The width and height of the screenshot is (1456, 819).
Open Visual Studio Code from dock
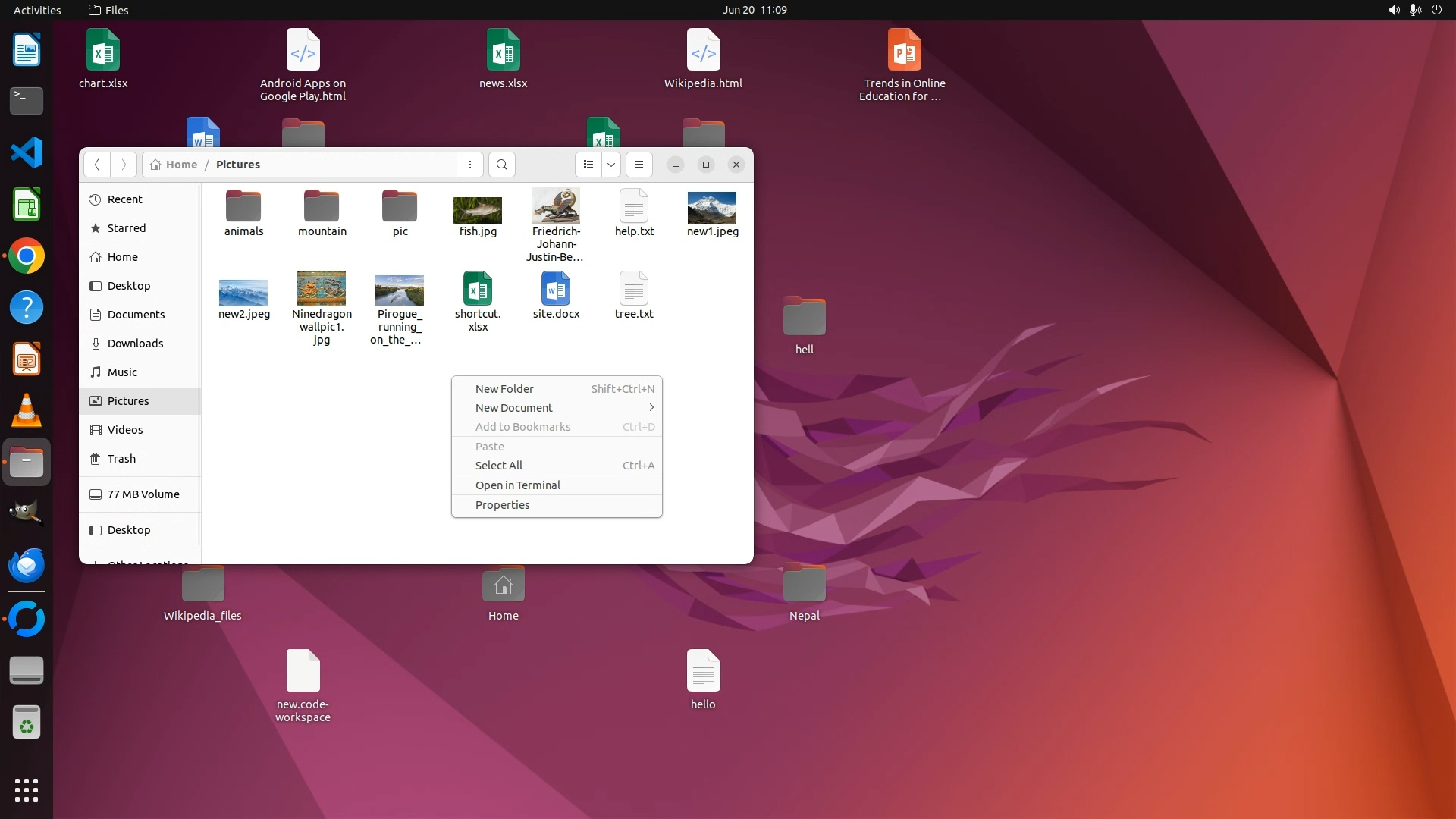pyautogui.click(x=27, y=153)
